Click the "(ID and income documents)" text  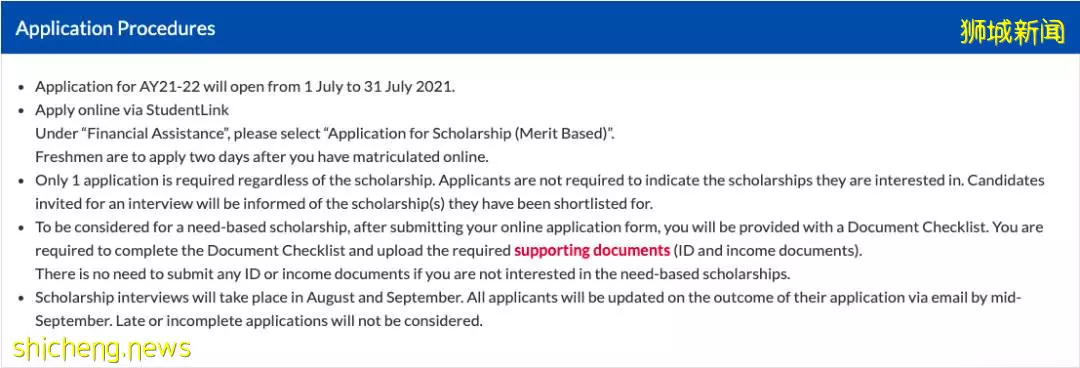pos(766,250)
